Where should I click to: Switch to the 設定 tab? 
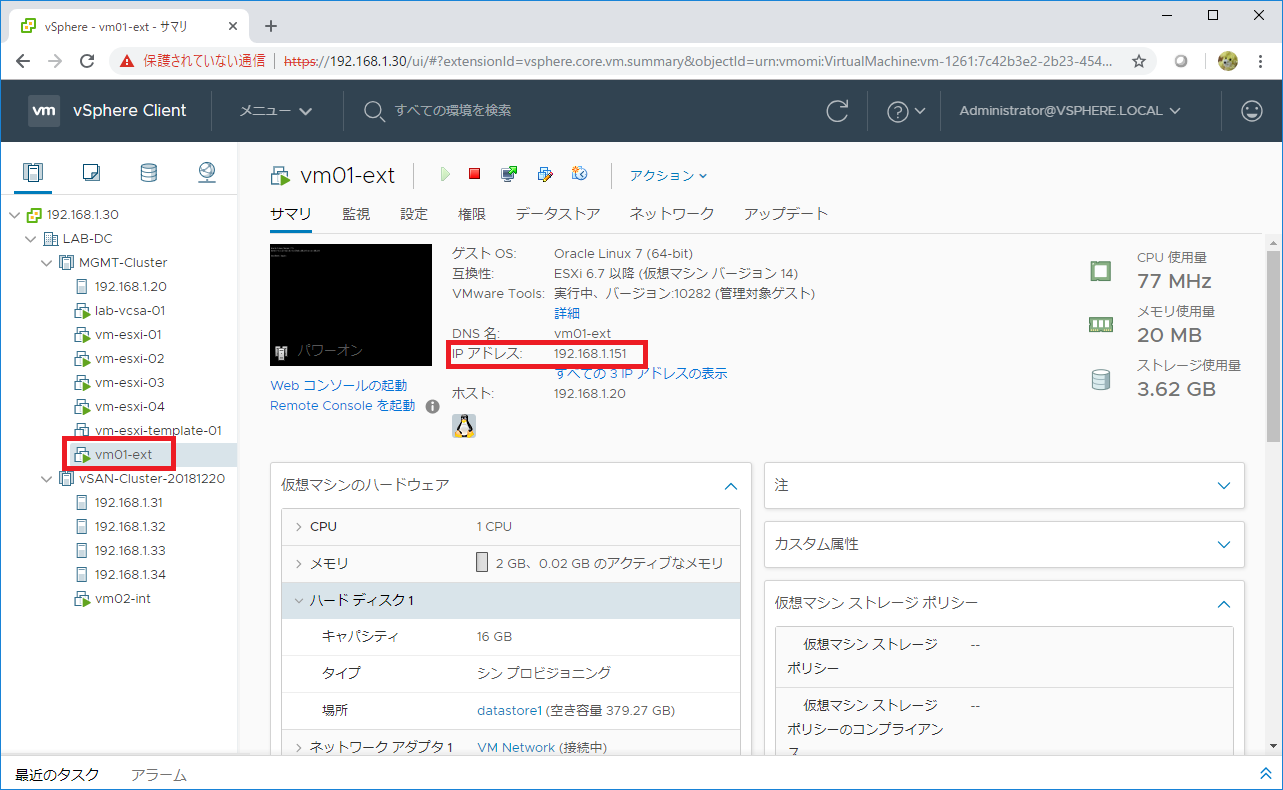[414, 214]
